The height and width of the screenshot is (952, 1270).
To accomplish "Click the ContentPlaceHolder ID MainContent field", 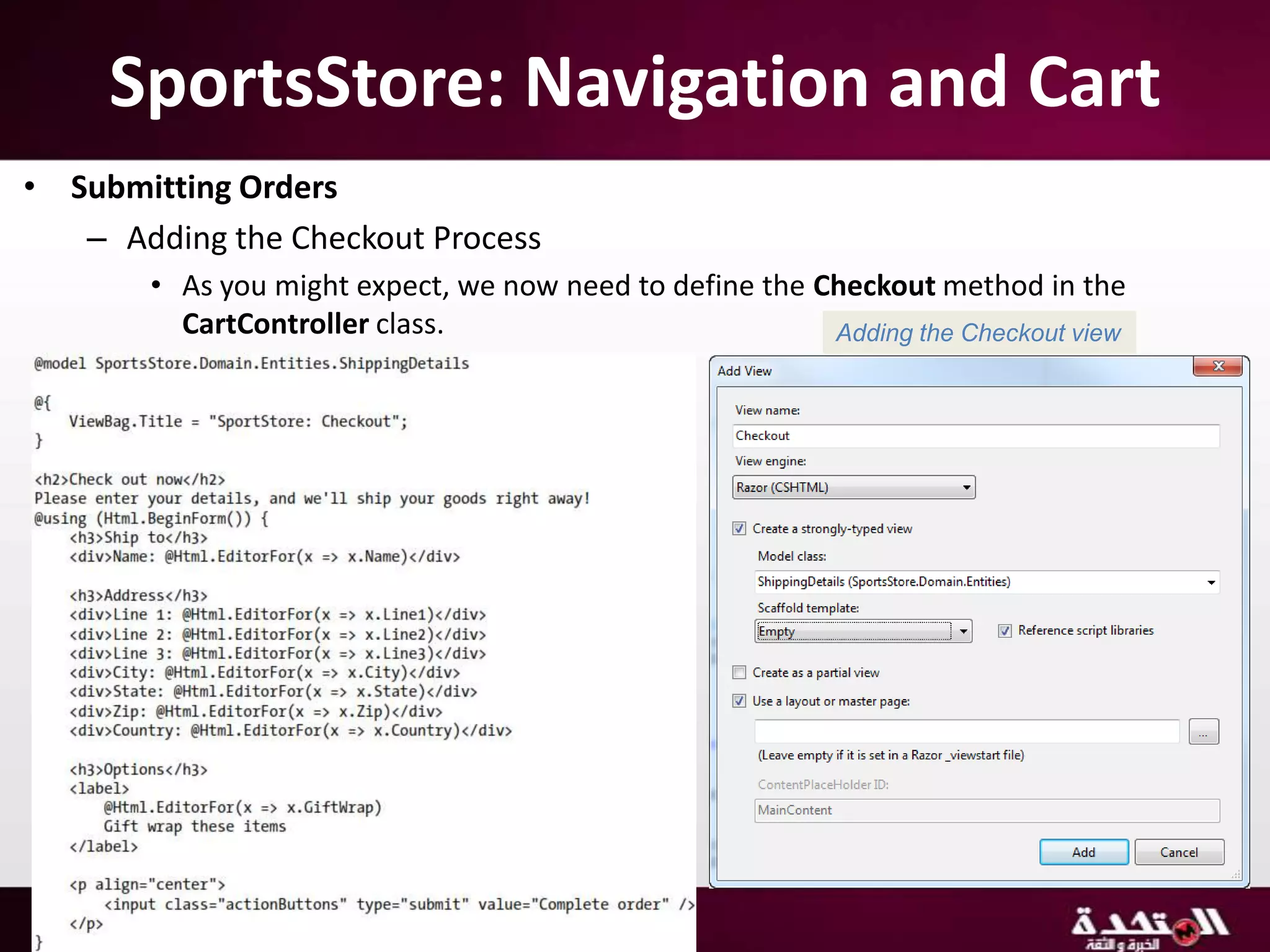I will [x=987, y=811].
